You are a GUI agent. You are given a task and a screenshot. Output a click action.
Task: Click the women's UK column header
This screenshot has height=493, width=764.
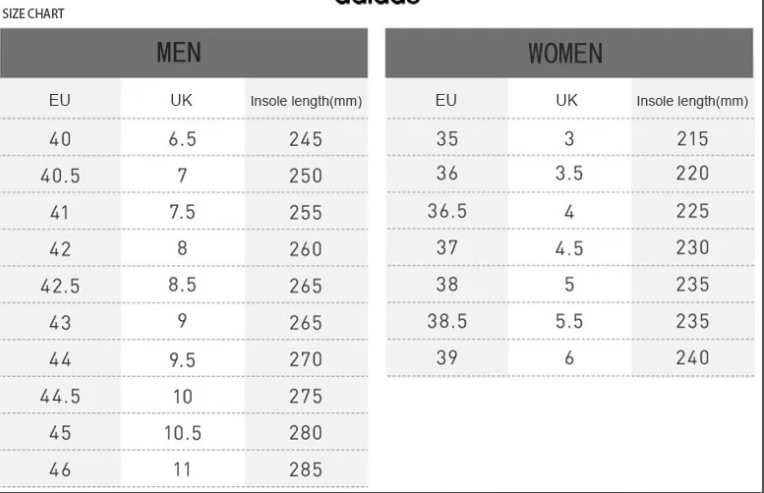click(567, 100)
